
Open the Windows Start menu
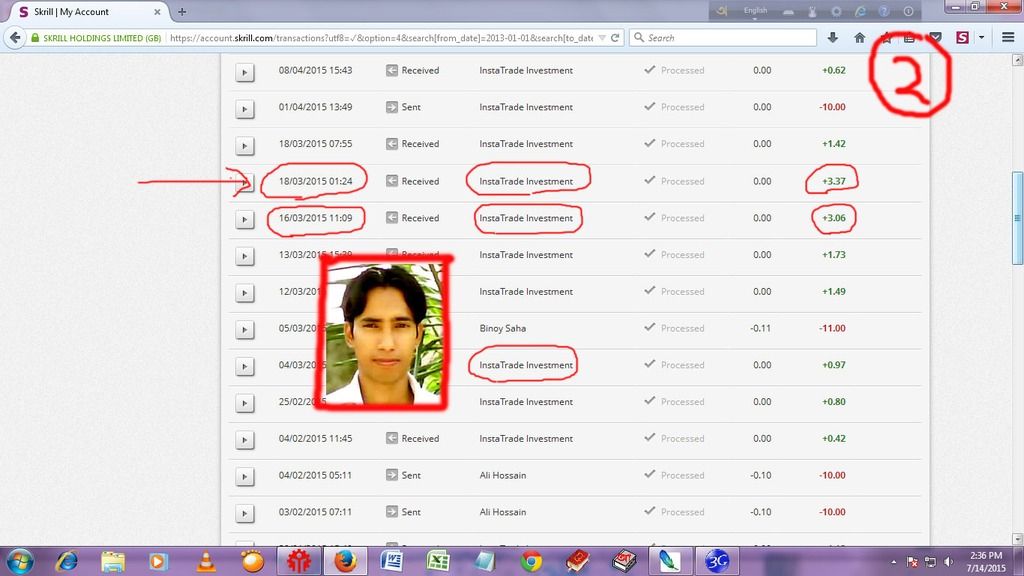pyautogui.click(x=20, y=561)
